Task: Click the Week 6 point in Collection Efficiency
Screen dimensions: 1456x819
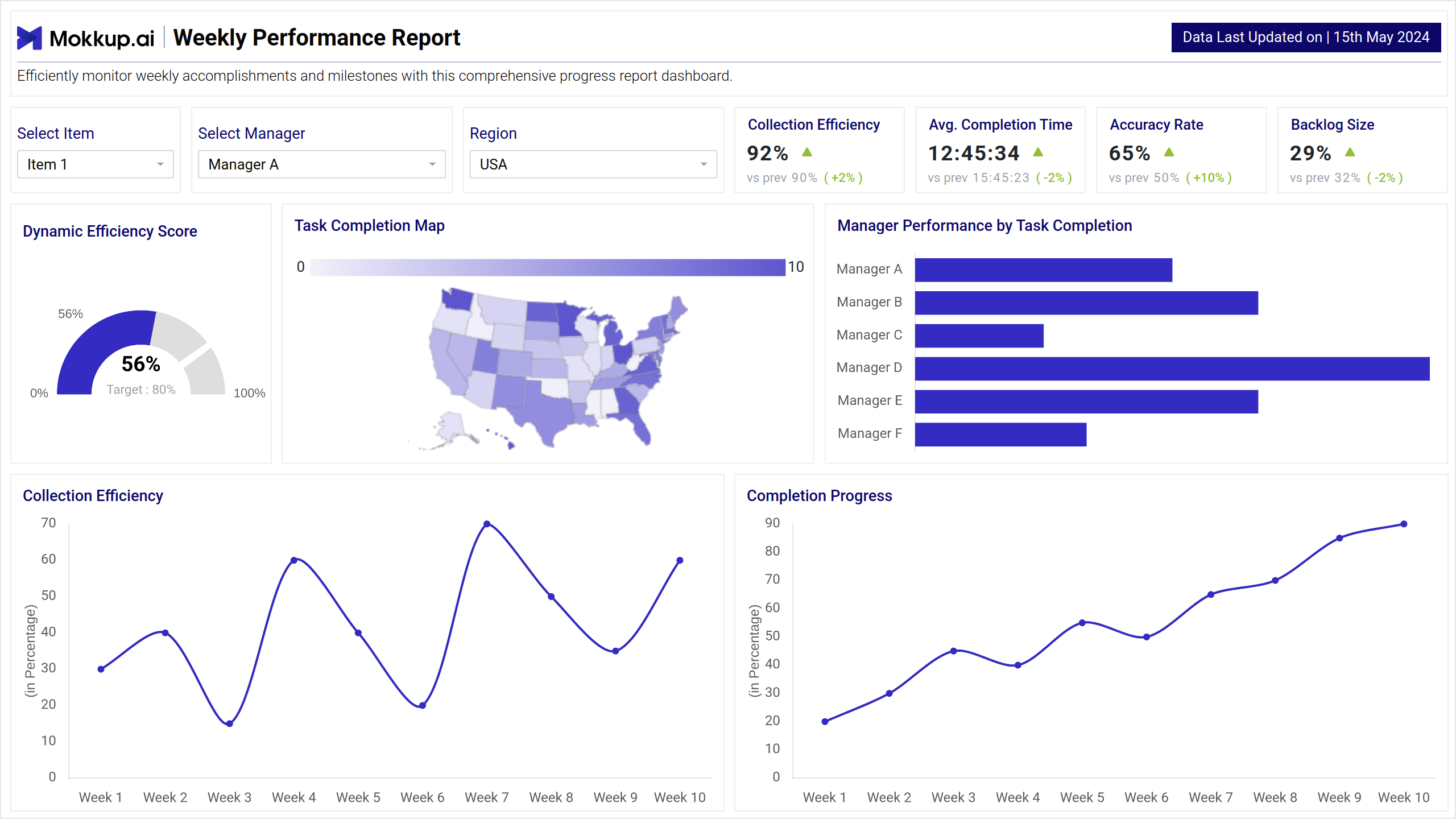Action: pos(423,706)
